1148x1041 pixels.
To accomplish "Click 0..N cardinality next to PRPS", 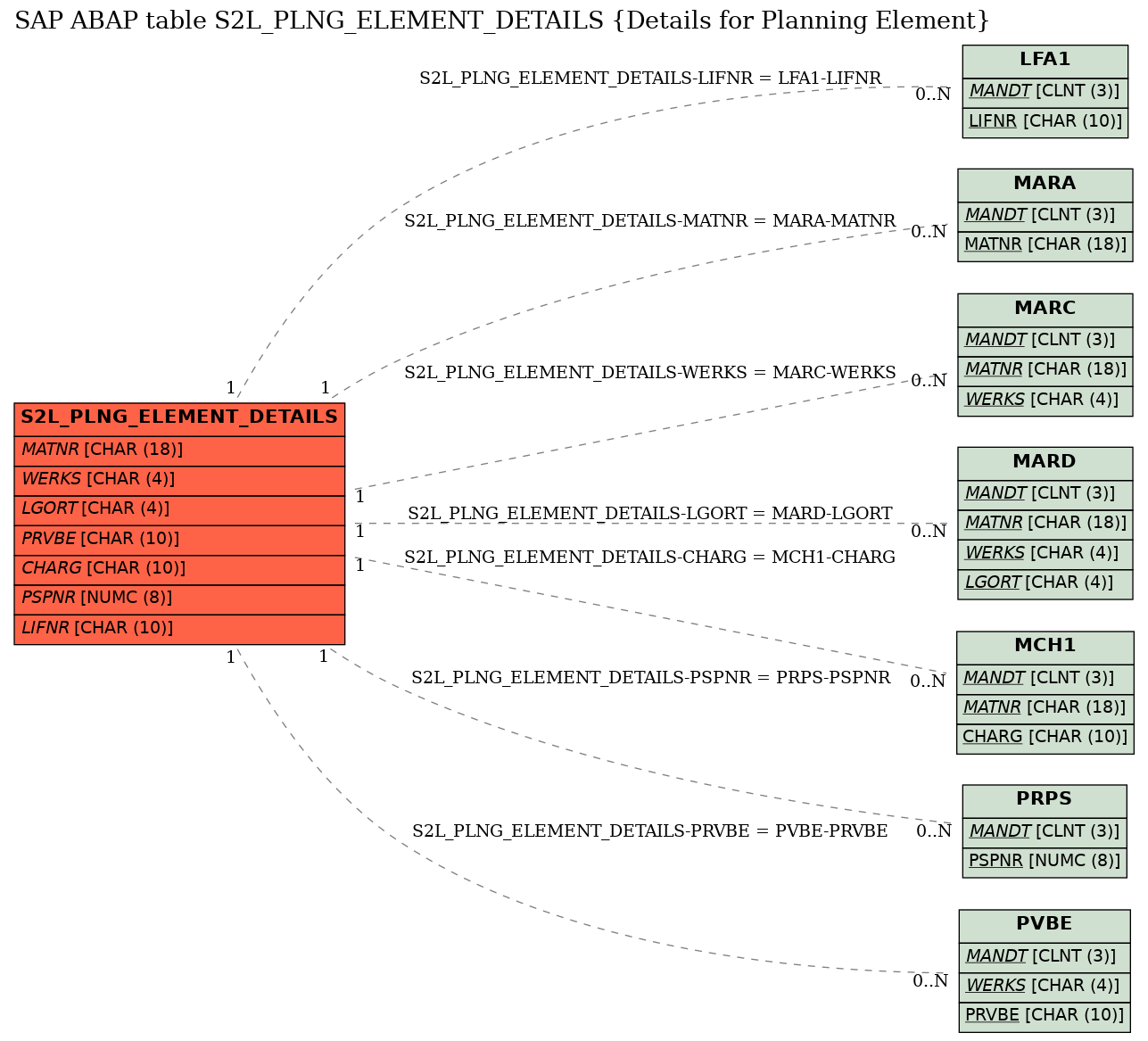I will click(934, 831).
